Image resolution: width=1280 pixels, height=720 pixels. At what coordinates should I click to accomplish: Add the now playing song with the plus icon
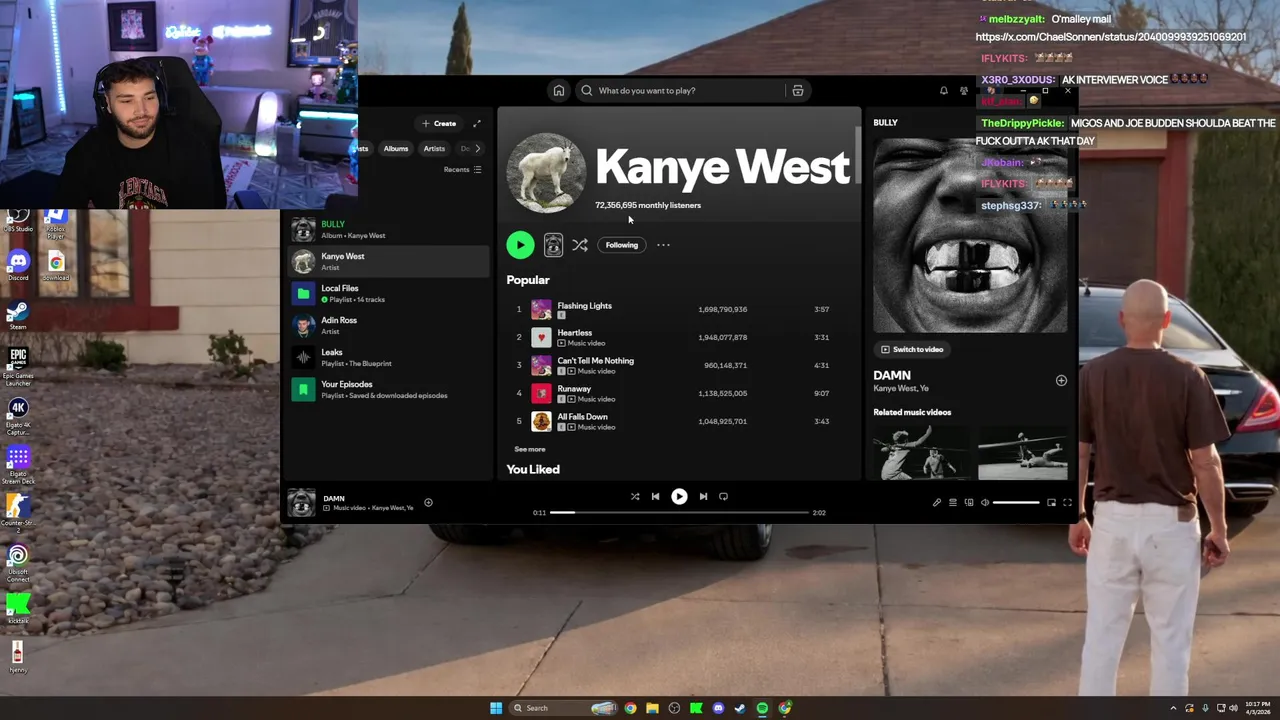[x=428, y=502]
